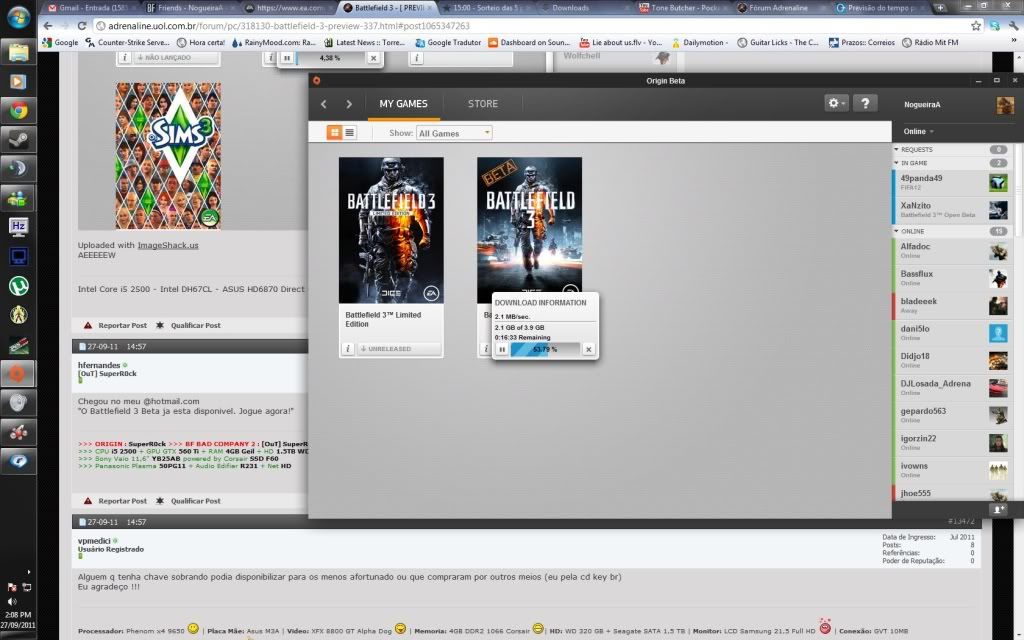Click the Origin help question mark icon
Viewport: 1024px width, 640px height.
[865, 103]
